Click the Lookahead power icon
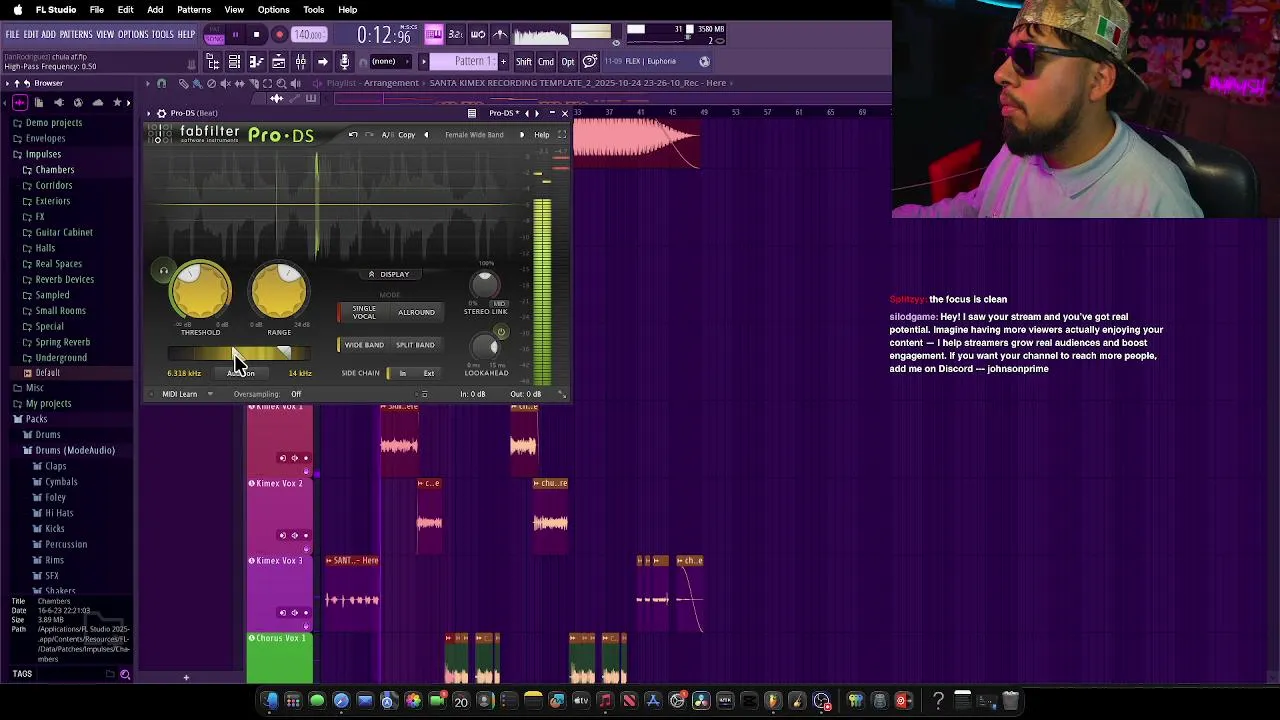The width and height of the screenshot is (1280, 720). [x=501, y=333]
